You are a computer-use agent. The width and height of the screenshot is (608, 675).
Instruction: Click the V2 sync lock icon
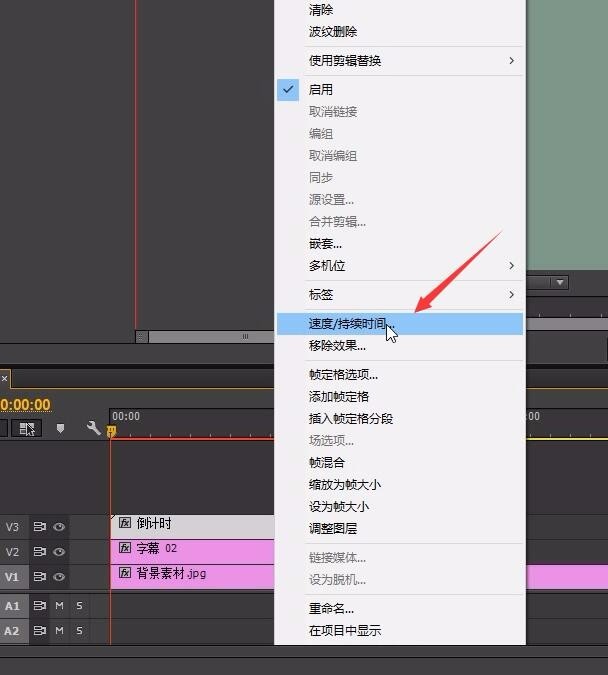point(40,551)
